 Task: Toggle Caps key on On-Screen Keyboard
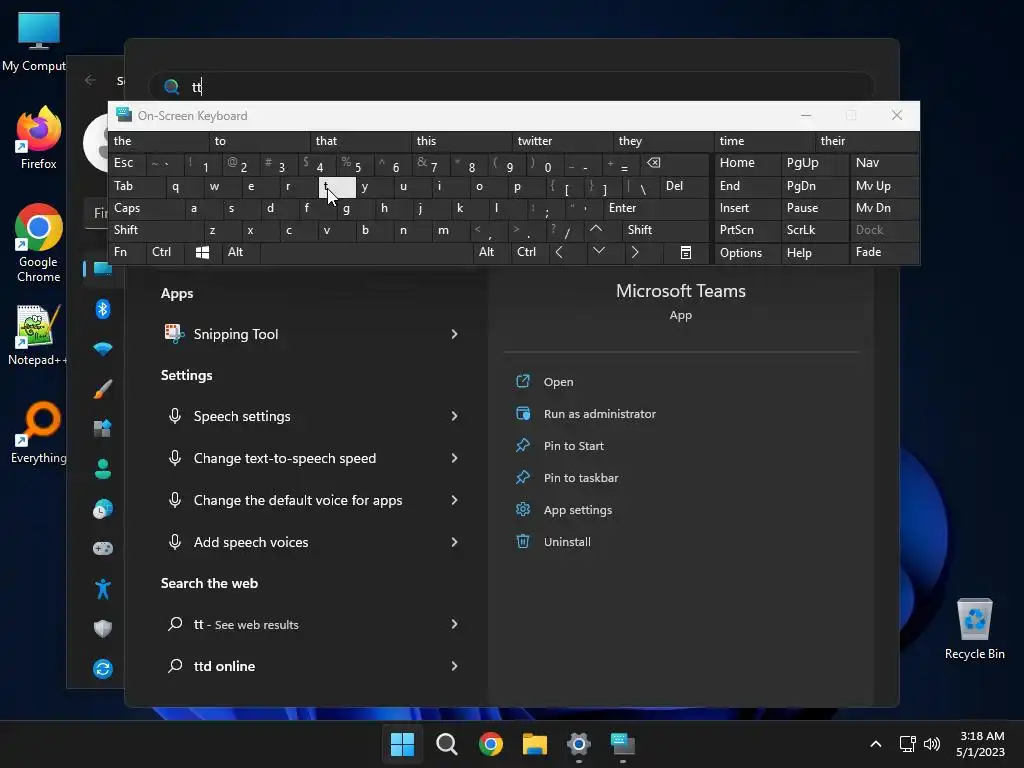click(146, 208)
